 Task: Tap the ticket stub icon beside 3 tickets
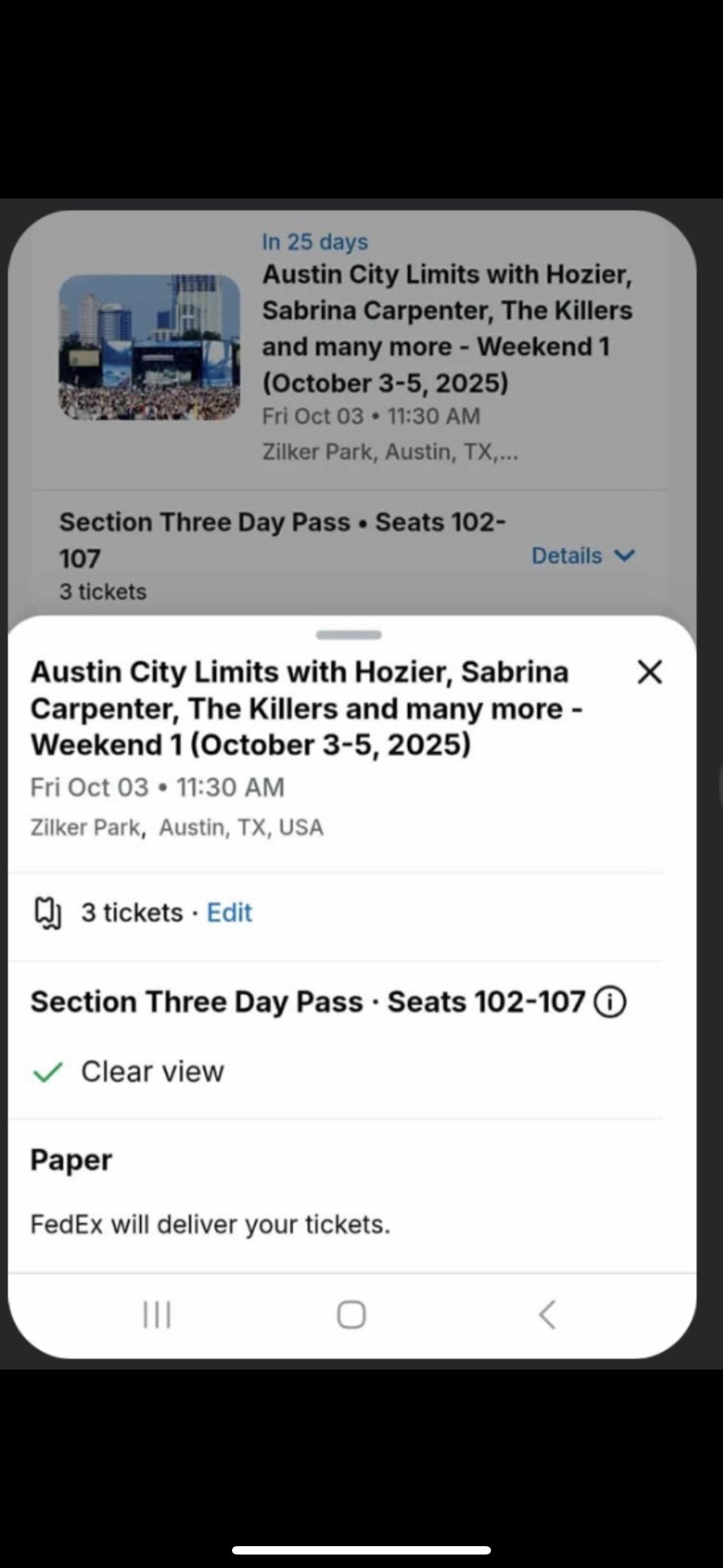pyautogui.click(x=48, y=913)
